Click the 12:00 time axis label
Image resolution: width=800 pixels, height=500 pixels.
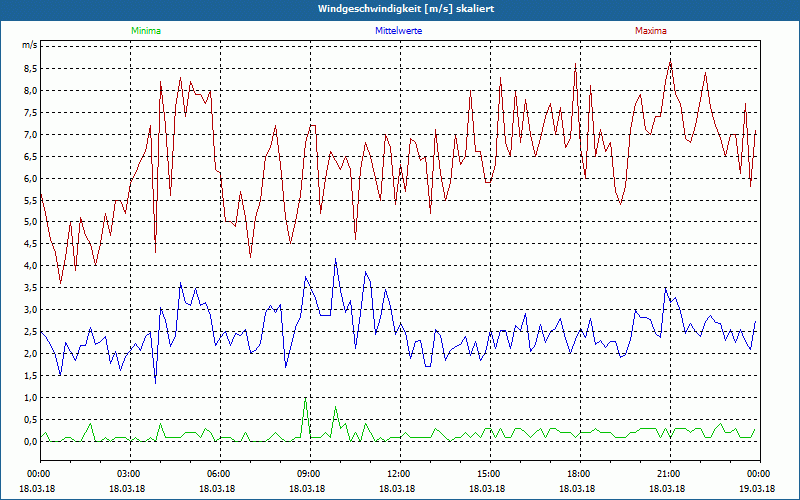click(x=400, y=474)
